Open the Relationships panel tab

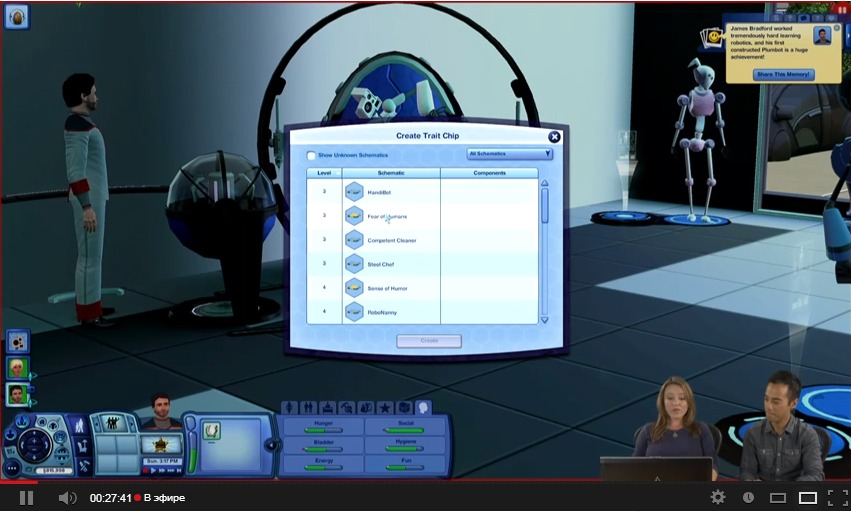pyautogui.click(x=309, y=407)
